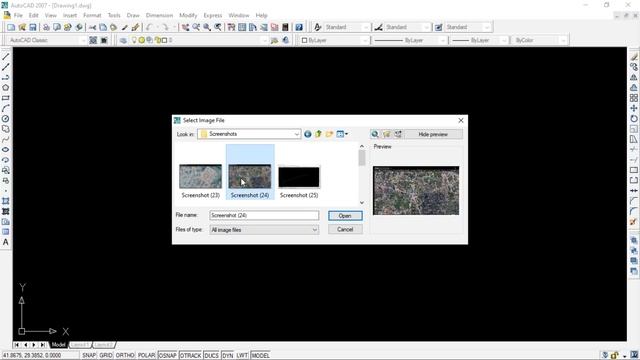Viewport: 640px width, 360px height.
Task: Select the Circle draw tool
Action: (6, 119)
